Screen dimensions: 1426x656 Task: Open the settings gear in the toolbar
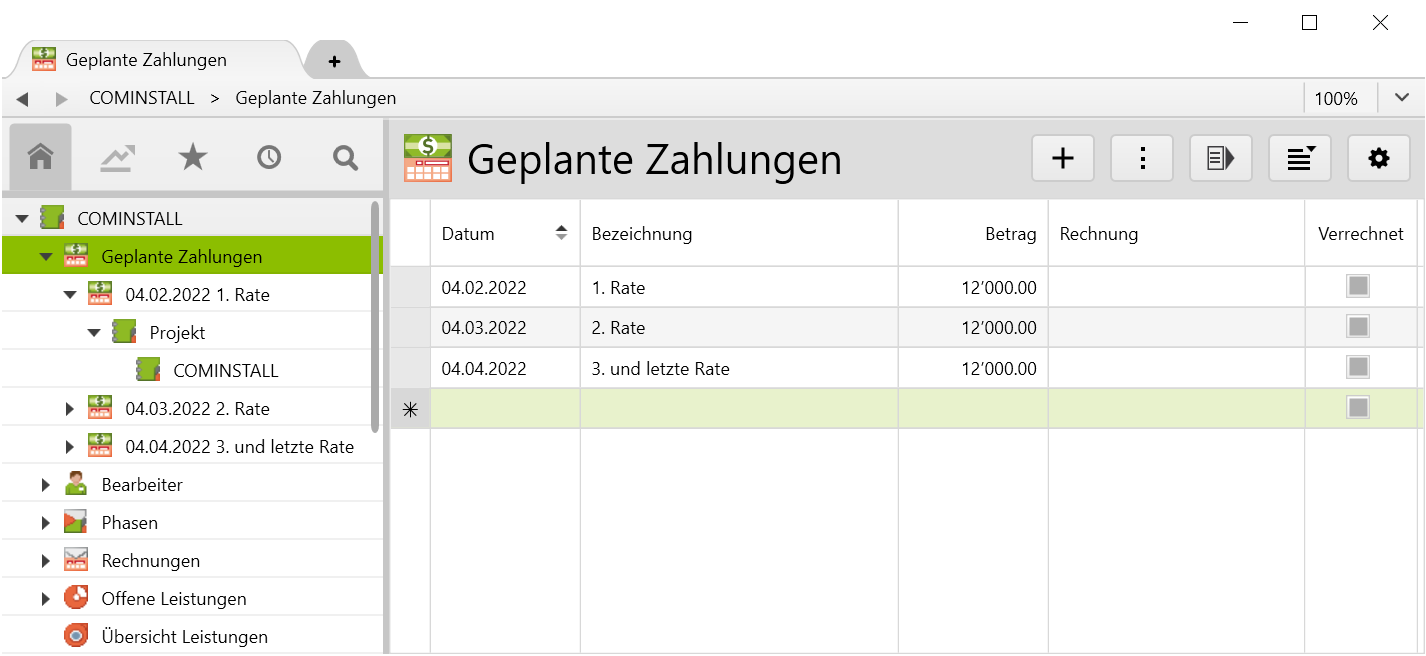1378,158
